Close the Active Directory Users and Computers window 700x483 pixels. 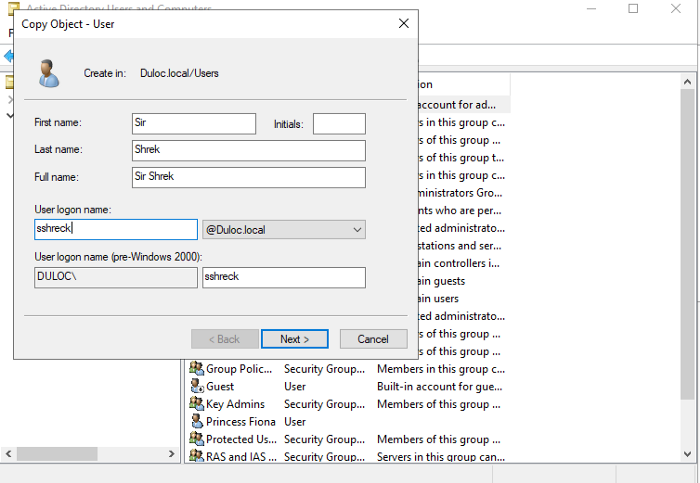[676, 8]
